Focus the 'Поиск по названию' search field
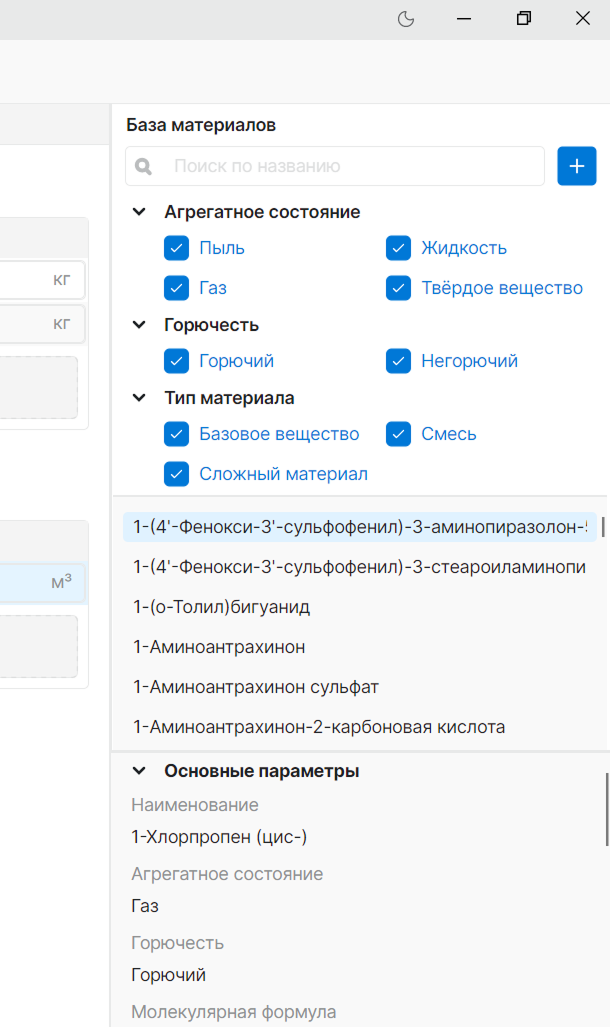 coord(335,166)
